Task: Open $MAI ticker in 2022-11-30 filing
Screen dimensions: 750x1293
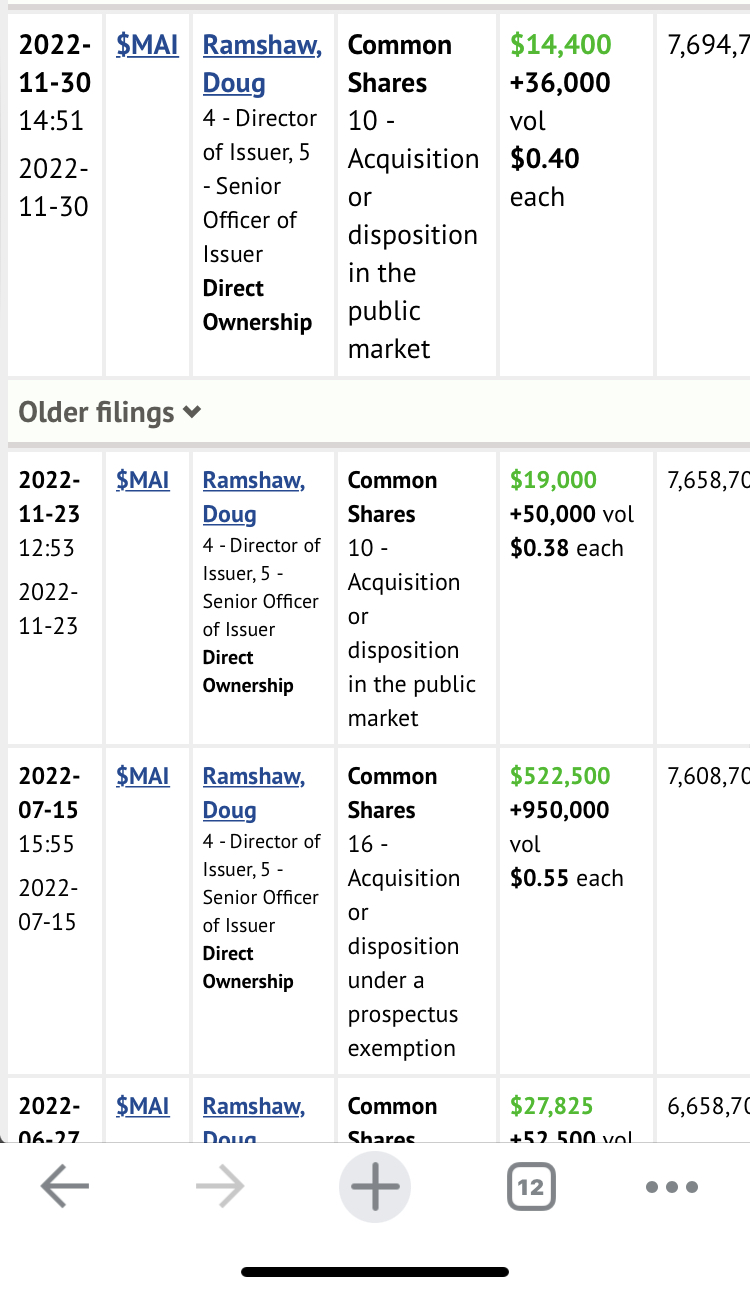Action: [x=147, y=45]
